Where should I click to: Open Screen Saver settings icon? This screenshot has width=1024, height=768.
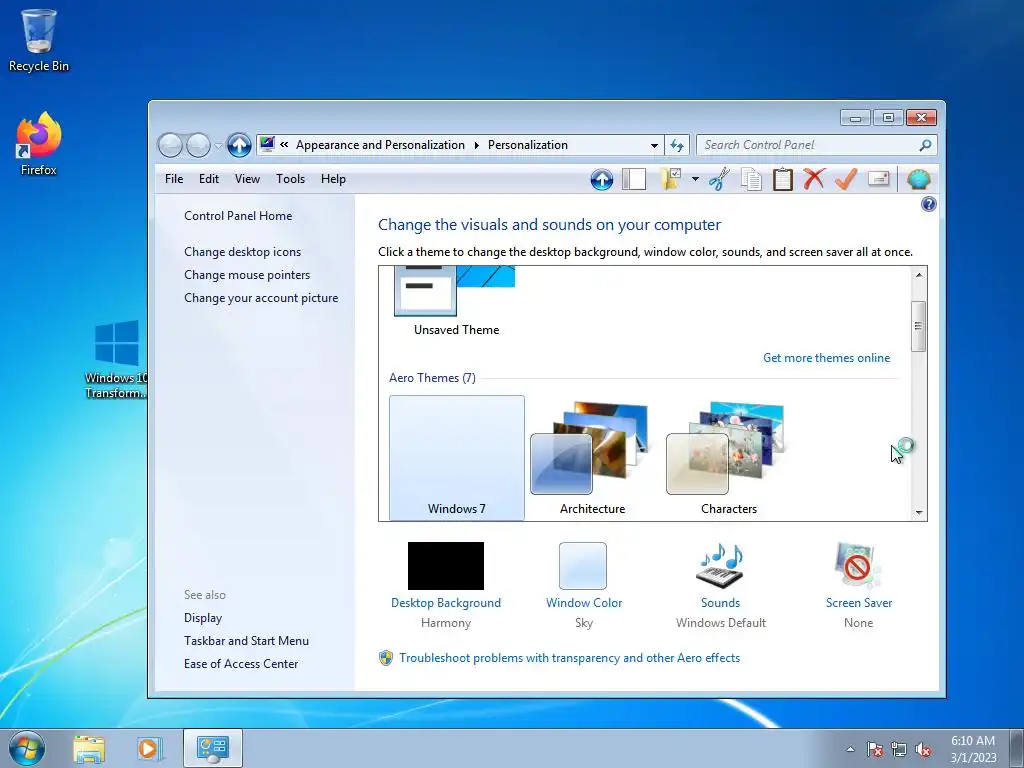857,566
